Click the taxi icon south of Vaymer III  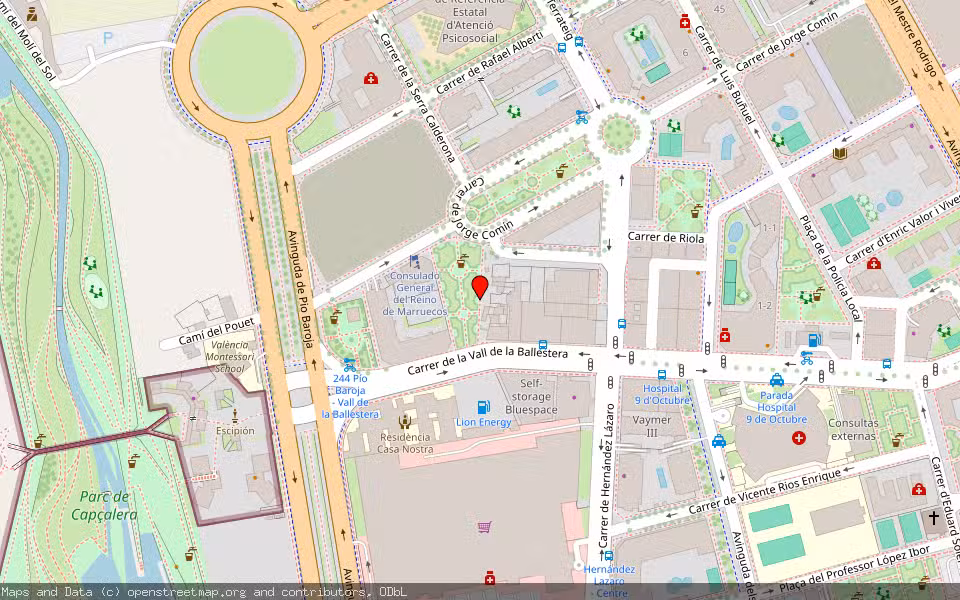pos(718,442)
